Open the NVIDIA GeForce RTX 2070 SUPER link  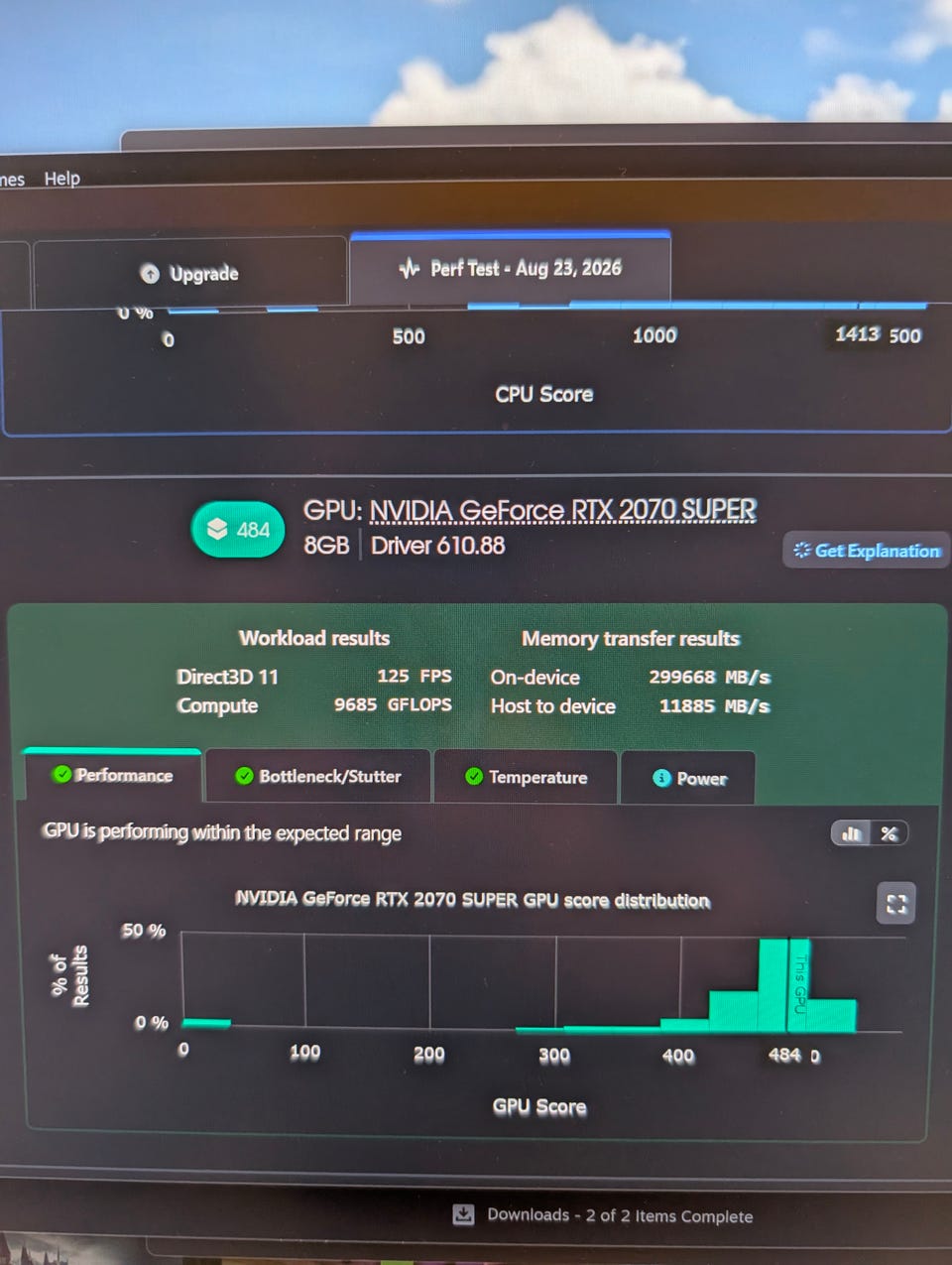pyautogui.click(x=562, y=510)
